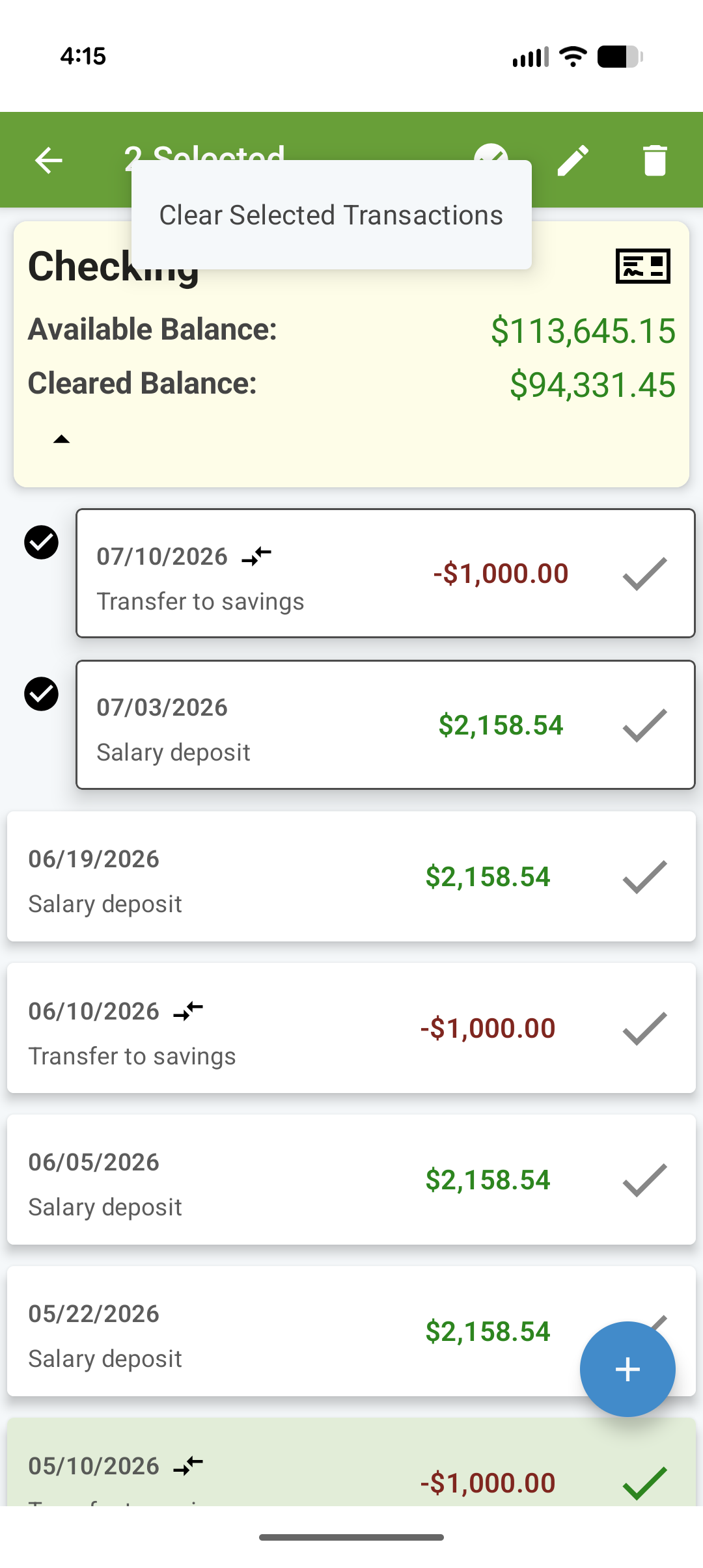
Task: Open the 06/10/2026 Transfer to savings entry
Action: pos(351,1028)
